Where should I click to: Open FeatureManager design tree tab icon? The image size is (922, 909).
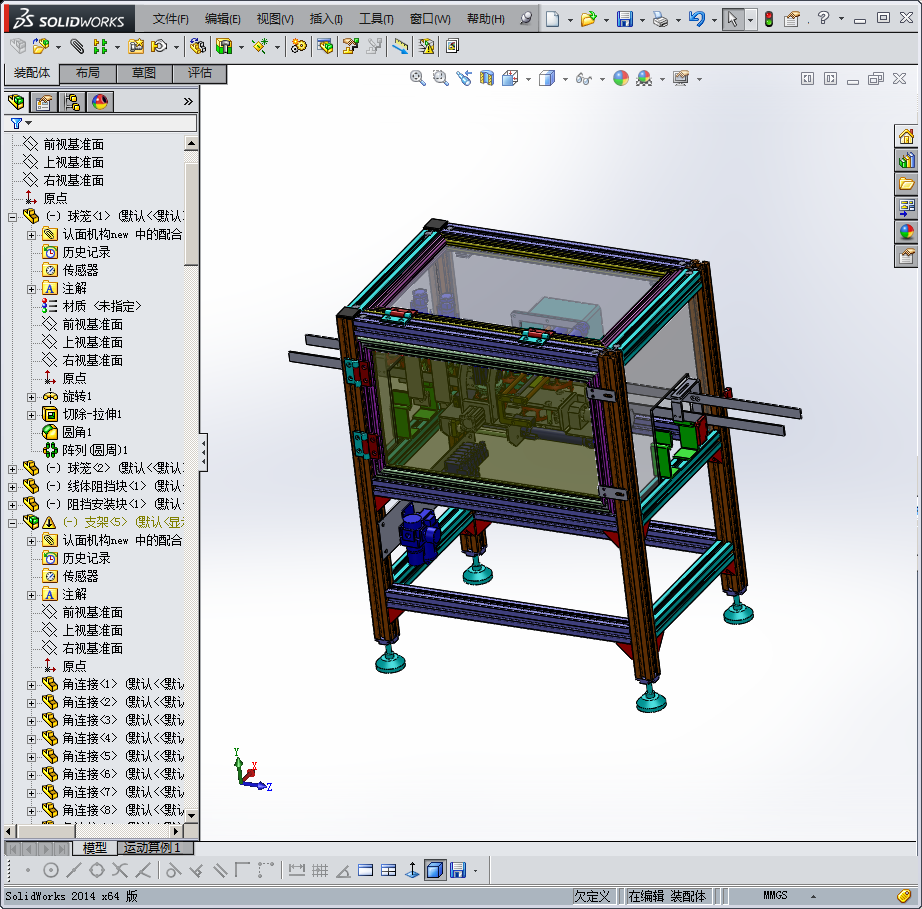(16, 102)
